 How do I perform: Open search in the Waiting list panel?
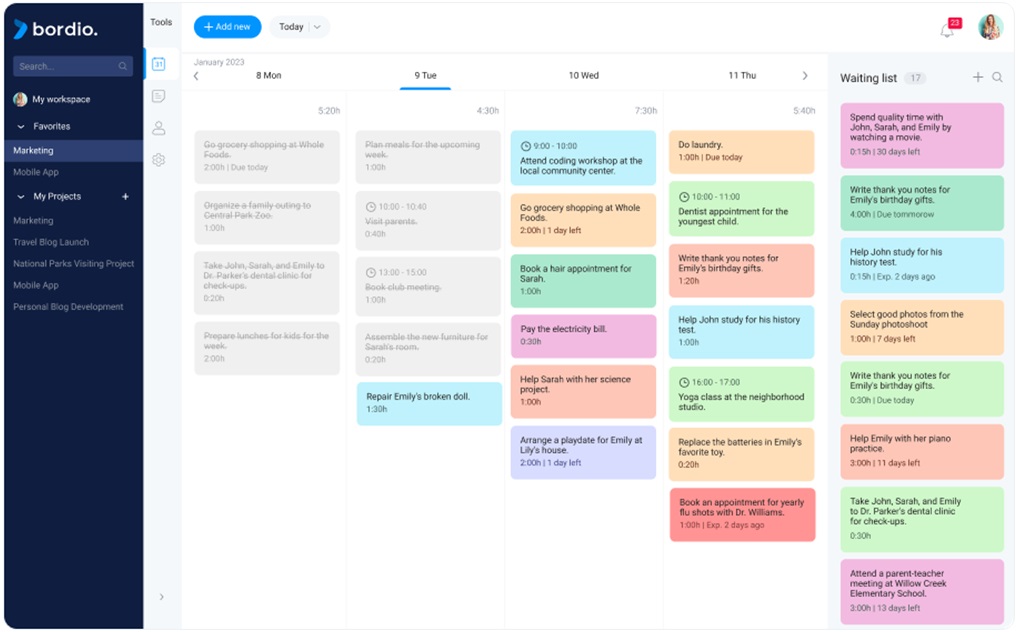coord(998,77)
